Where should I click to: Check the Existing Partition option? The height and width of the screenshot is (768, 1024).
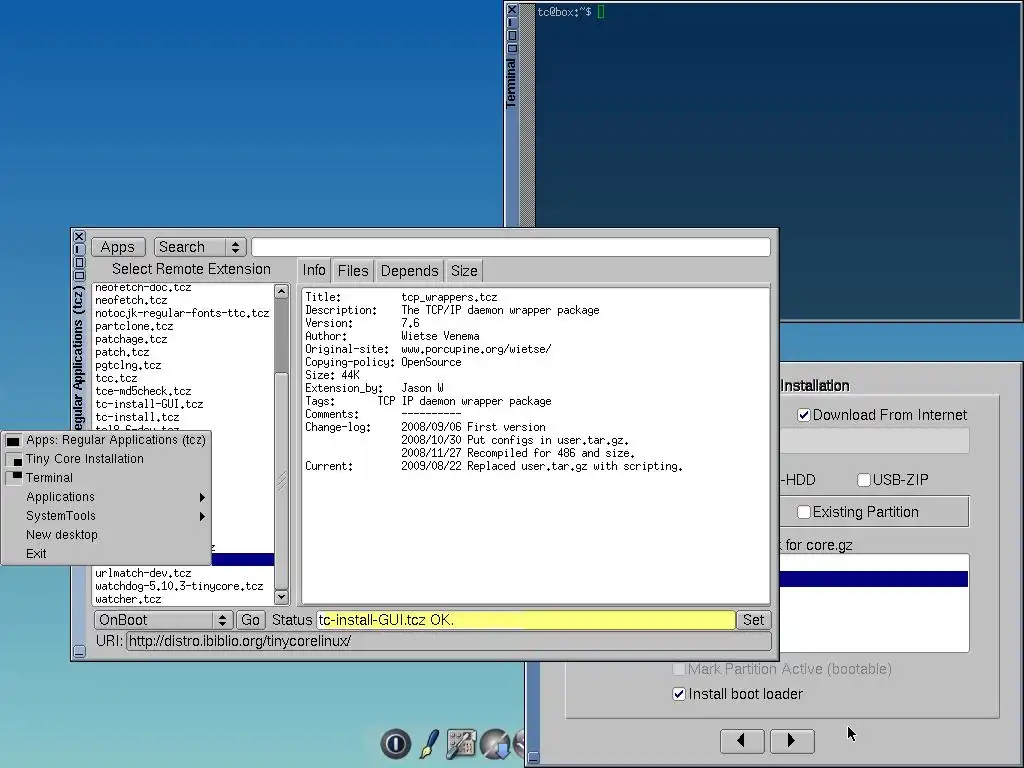pyautogui.click(x=804, y=512)
